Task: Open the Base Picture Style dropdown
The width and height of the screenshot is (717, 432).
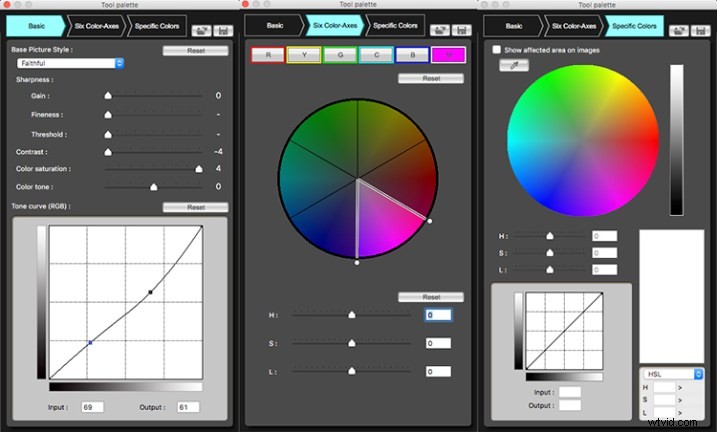Action: click(x=70, y=63)
